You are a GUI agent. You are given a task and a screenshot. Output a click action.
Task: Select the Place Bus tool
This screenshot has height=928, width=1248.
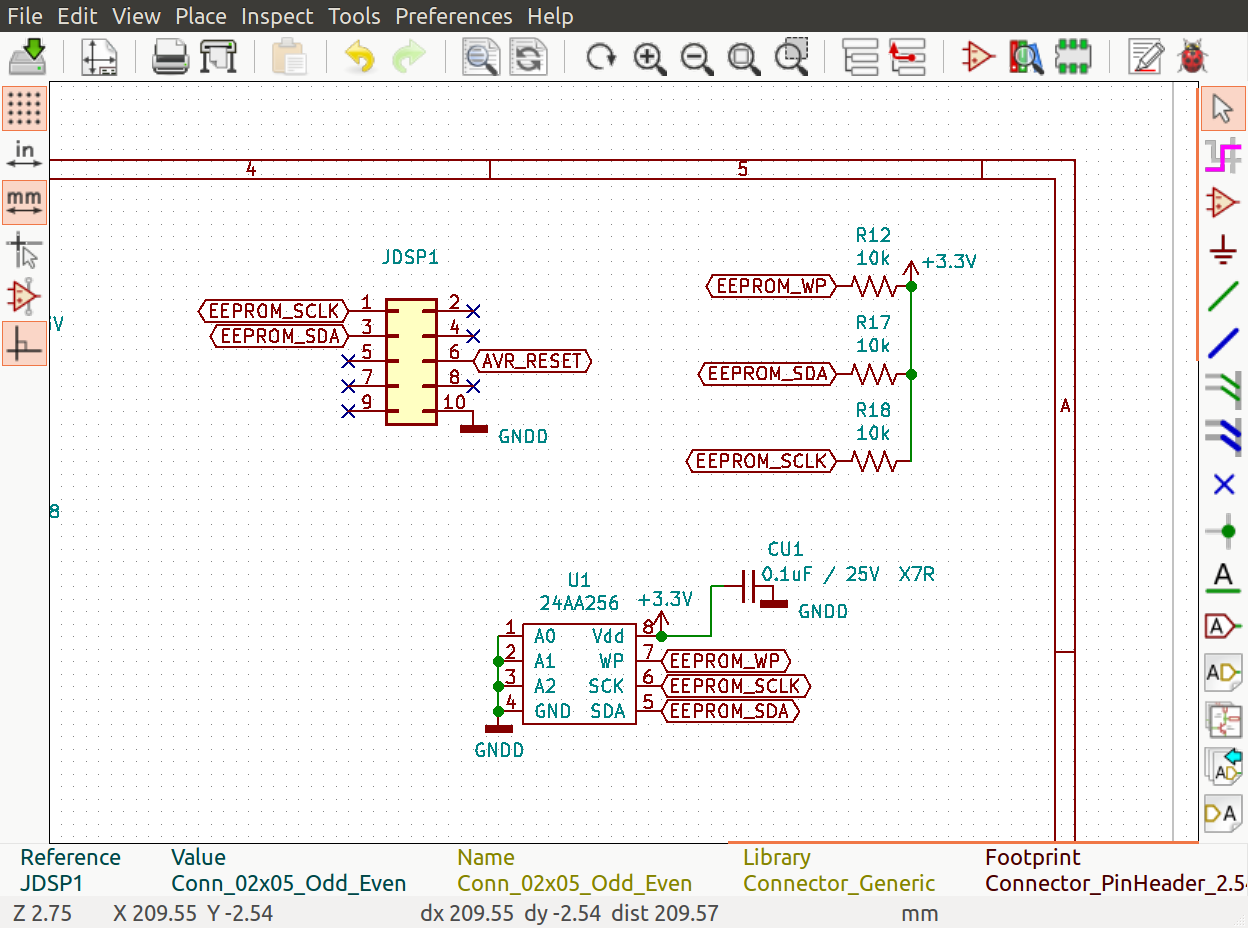pos(1222,344)
